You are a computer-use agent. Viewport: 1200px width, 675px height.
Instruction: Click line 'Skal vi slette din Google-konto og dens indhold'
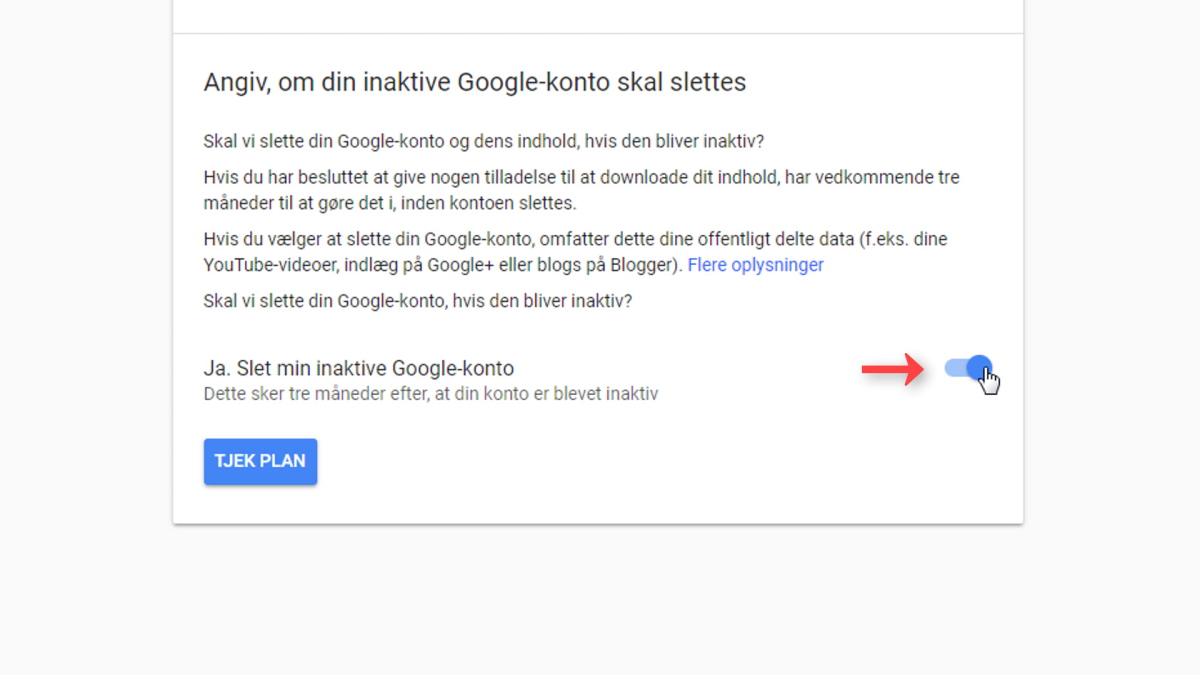click(484, 141)
